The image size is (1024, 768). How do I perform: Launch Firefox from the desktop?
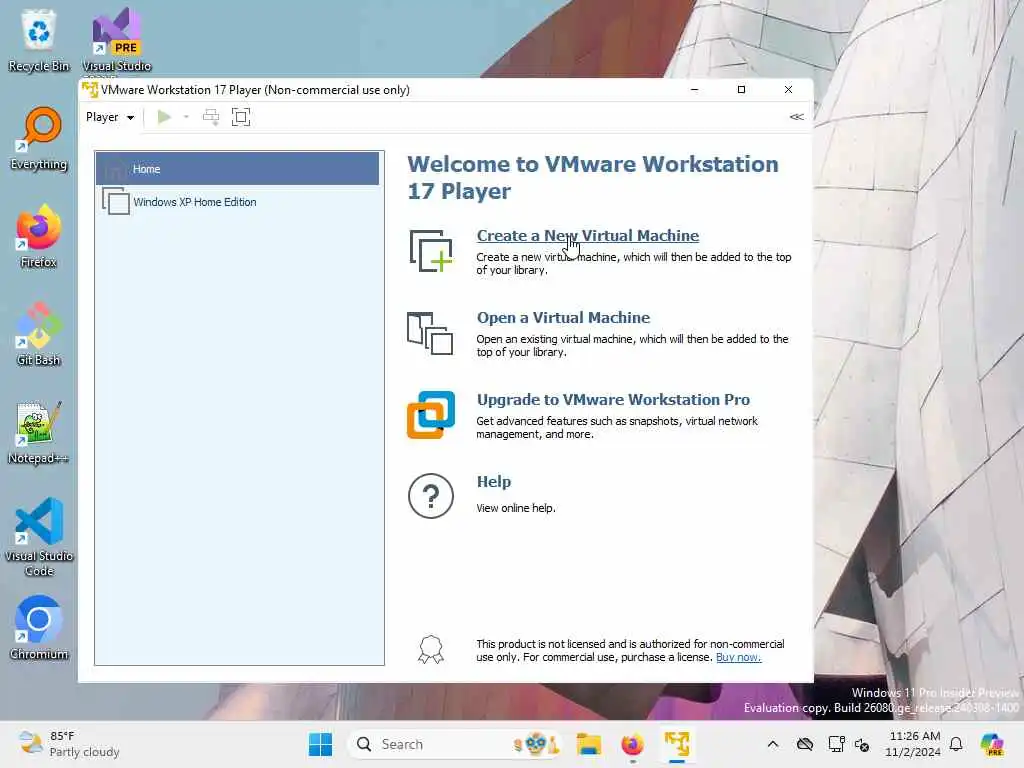coord(39,236)
